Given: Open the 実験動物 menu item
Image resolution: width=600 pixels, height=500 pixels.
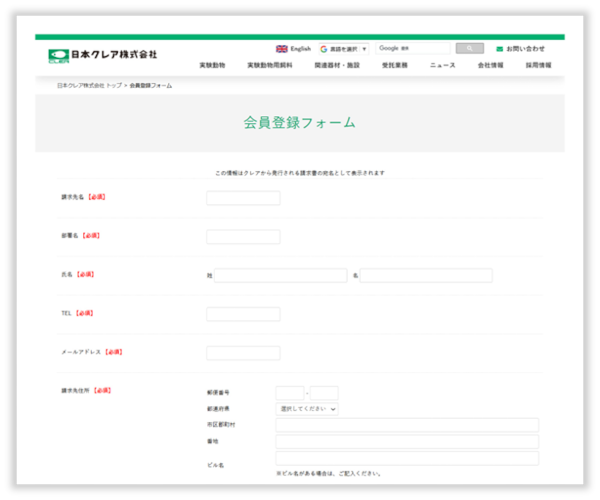Looking at the screenshot, I should 212,65.
